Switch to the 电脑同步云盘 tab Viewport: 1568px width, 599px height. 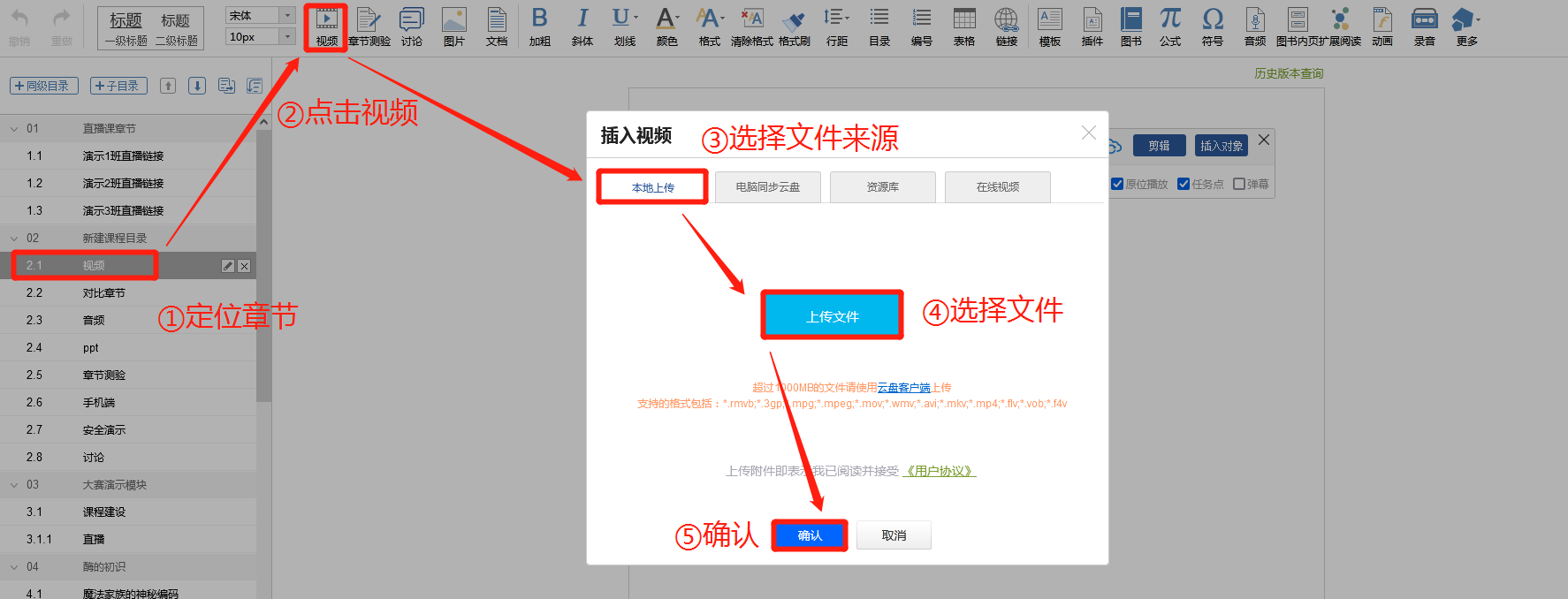click(767, 187)
